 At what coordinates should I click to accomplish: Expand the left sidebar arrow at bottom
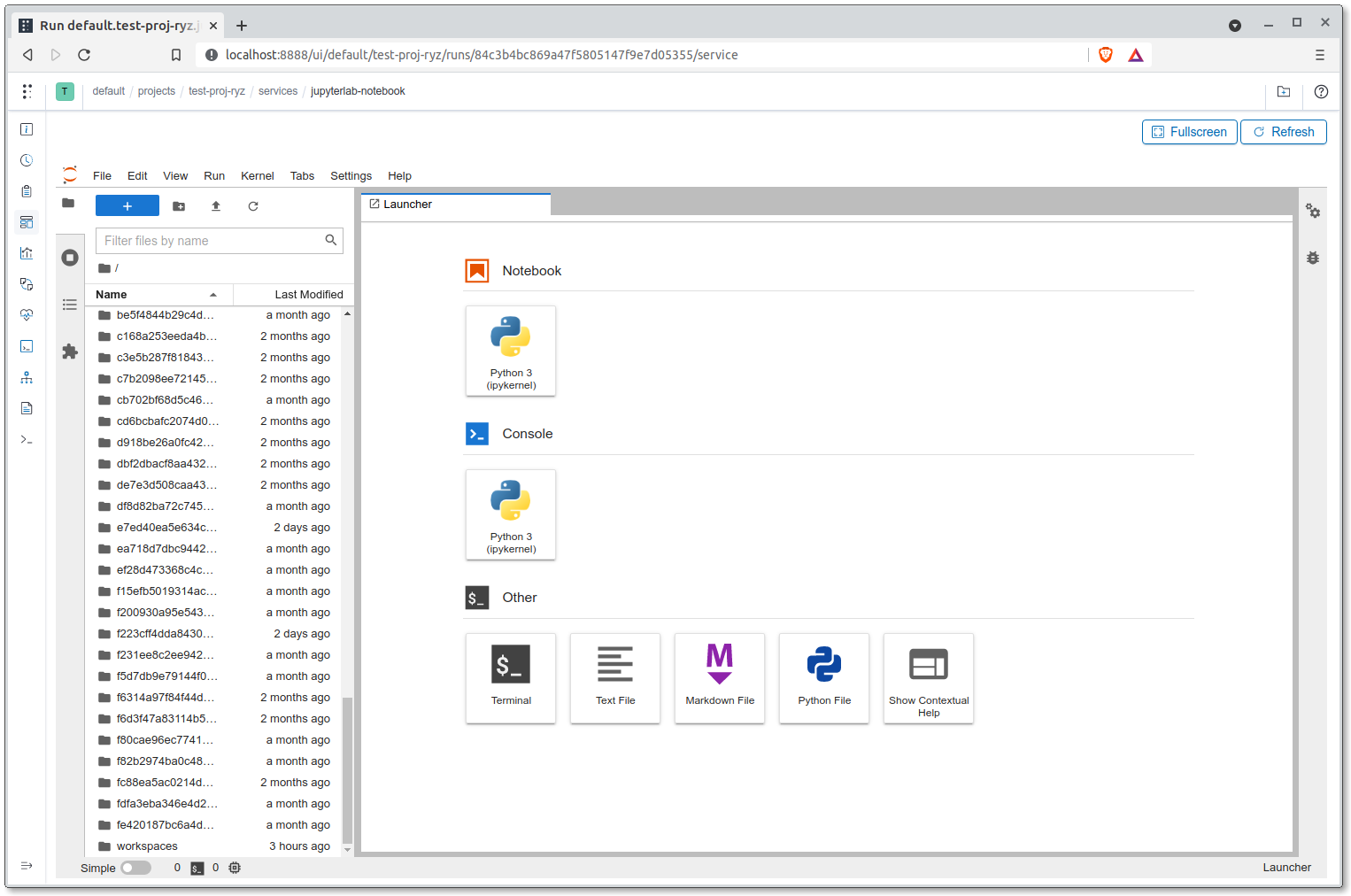point(27,865)
